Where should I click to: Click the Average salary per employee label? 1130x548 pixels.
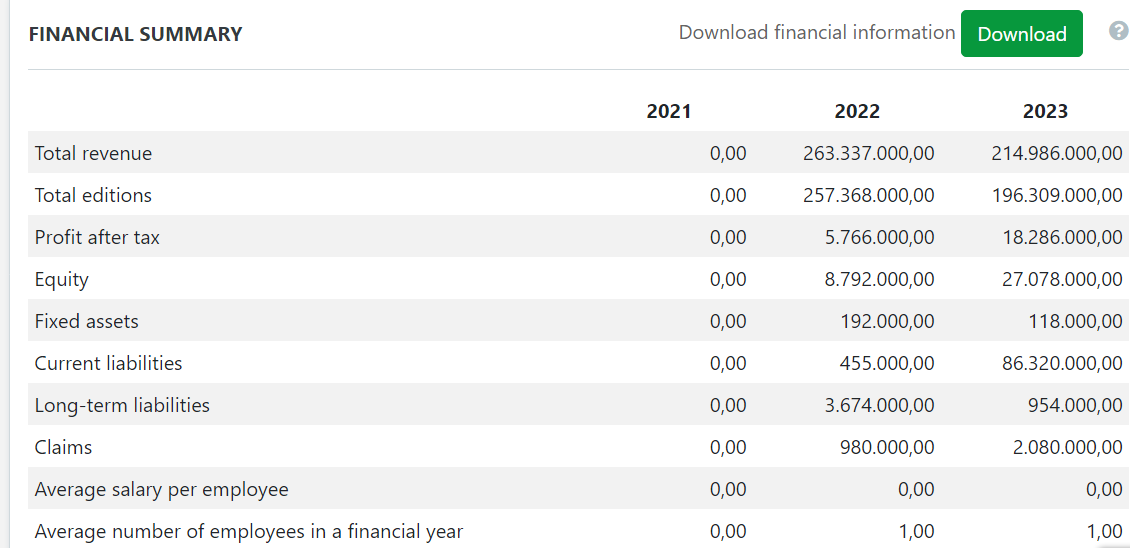(162, 489)
